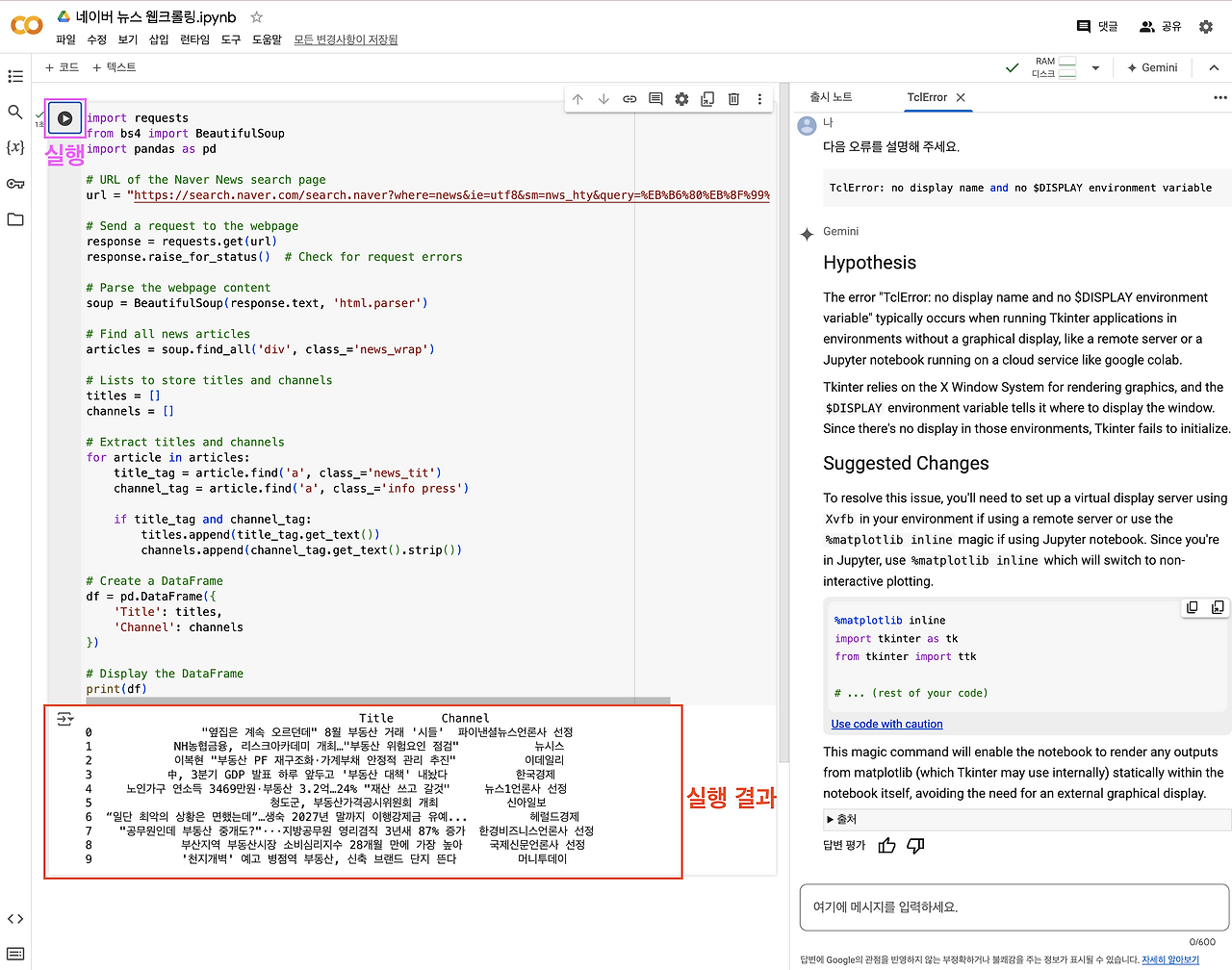Open the notebook settings gear at top right
The image size is (1232, 970).
[x=1206, y=27]
